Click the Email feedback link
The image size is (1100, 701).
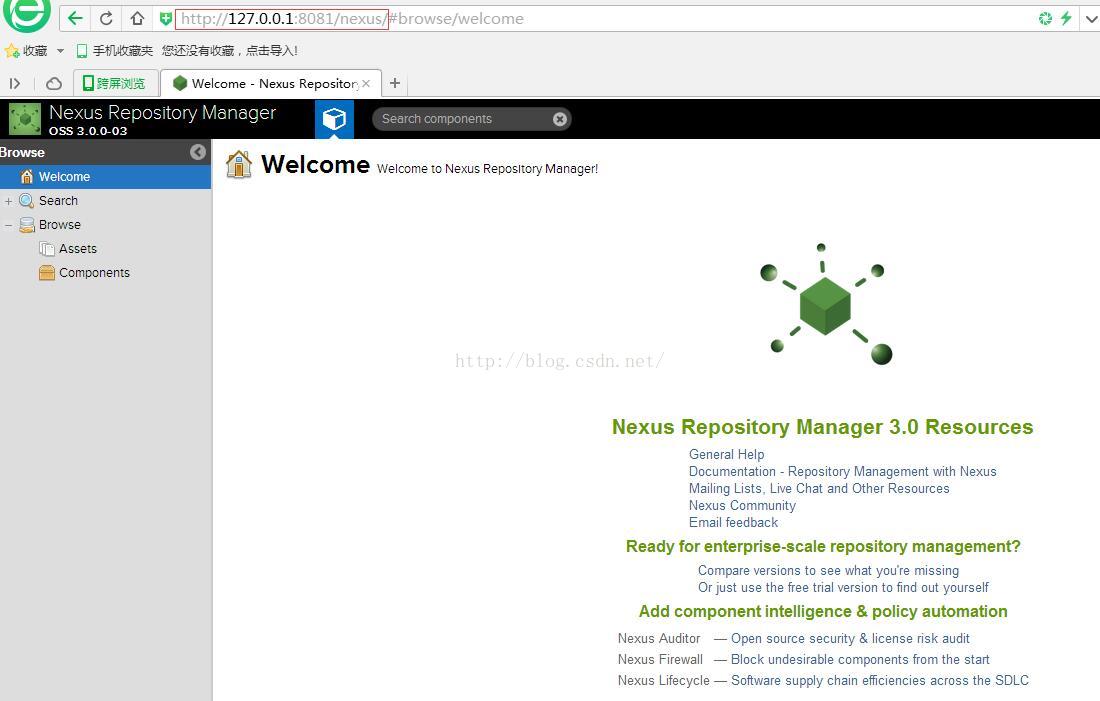point(733,522)
